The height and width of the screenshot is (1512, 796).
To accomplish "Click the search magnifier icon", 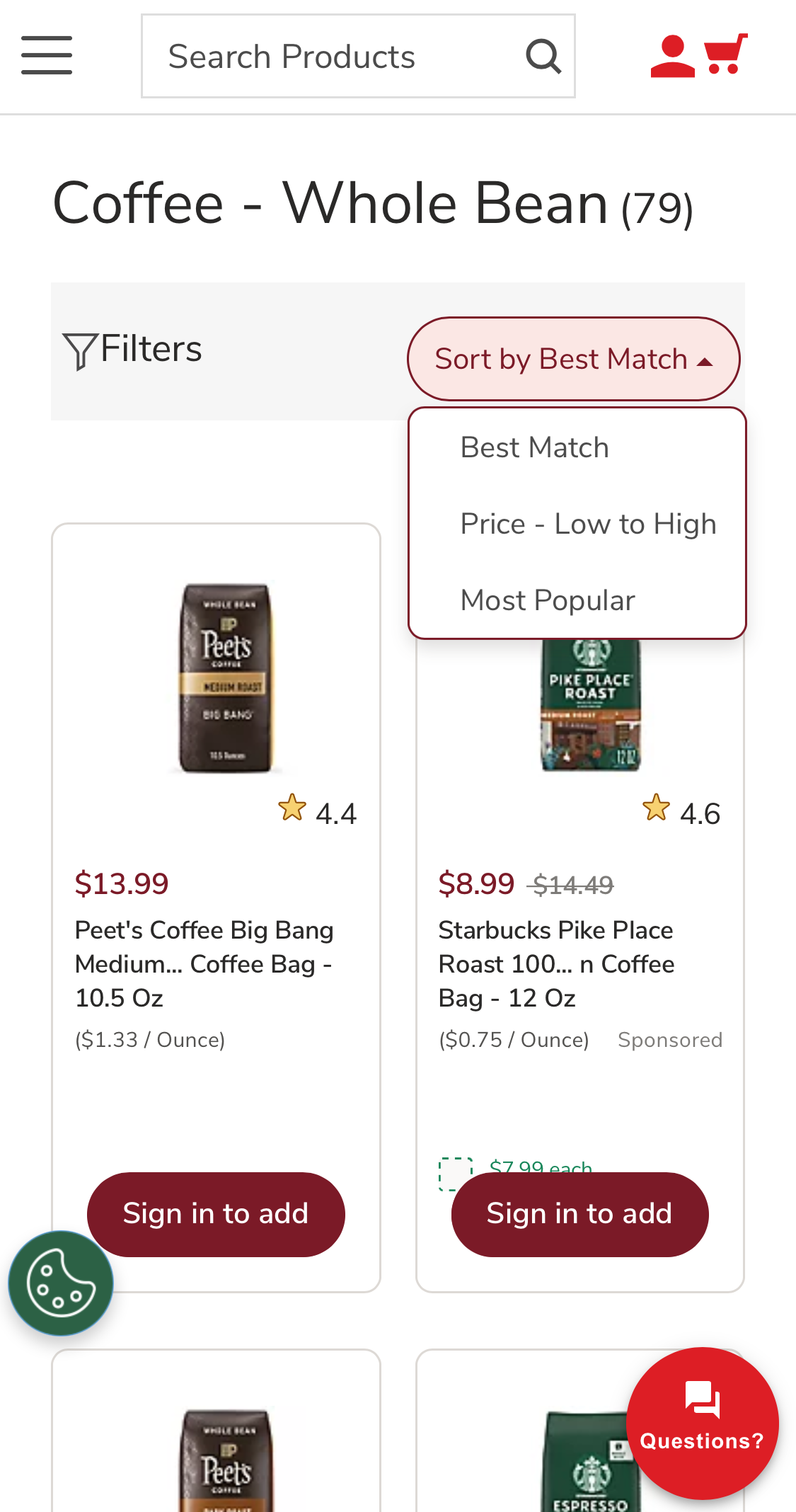I will point(543,57).
